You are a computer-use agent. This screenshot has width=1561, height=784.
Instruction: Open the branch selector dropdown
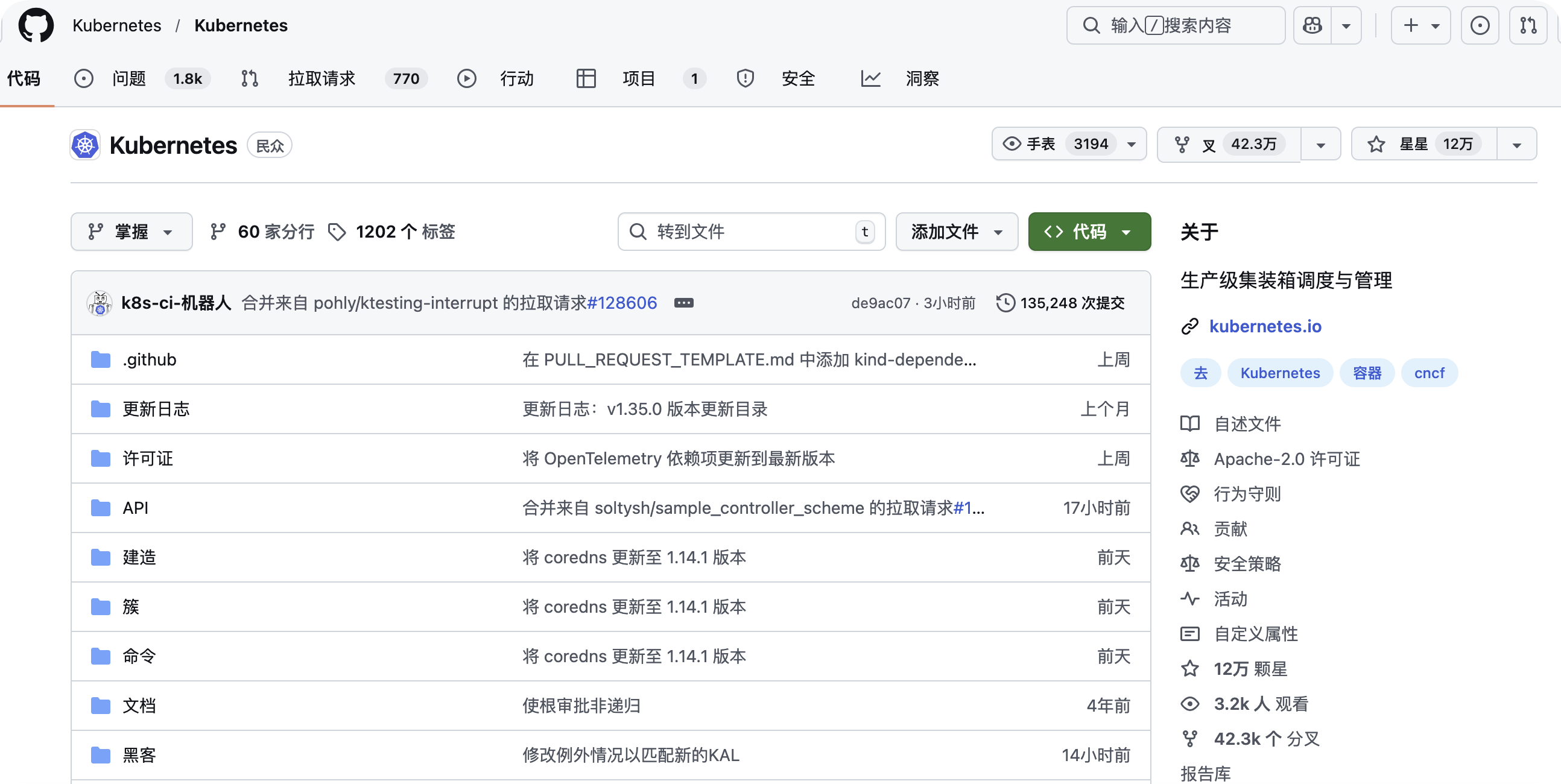pos(131,232)
